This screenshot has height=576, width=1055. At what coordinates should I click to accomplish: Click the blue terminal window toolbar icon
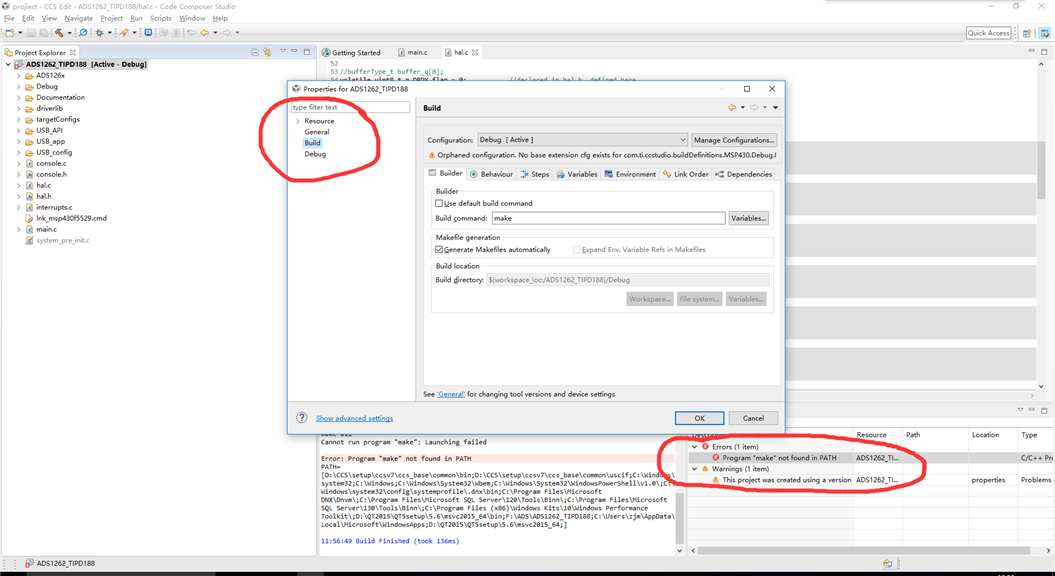point(148,32)
